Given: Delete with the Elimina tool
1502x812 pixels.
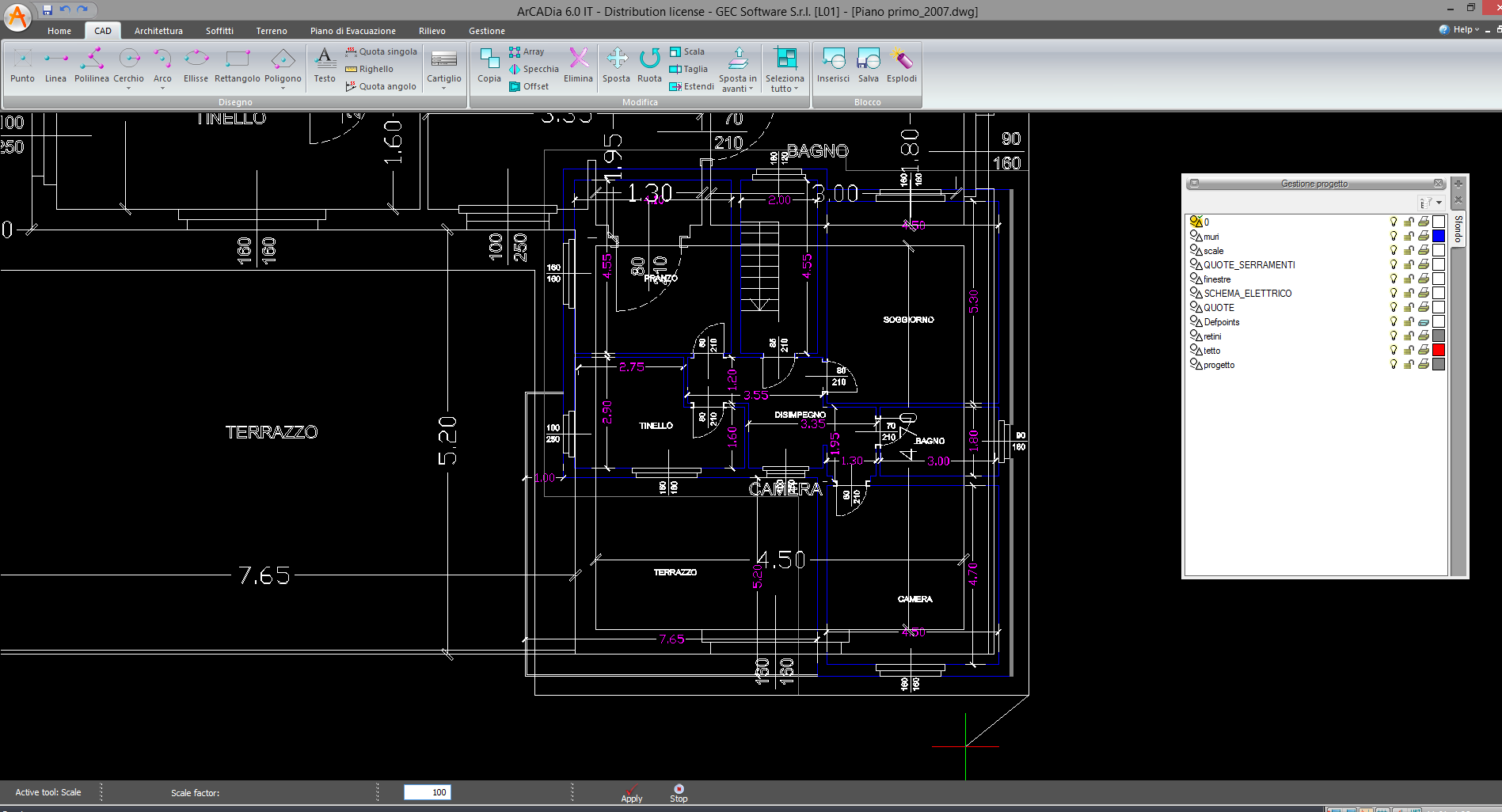Looking at the screenshot, I should [578, 65].
